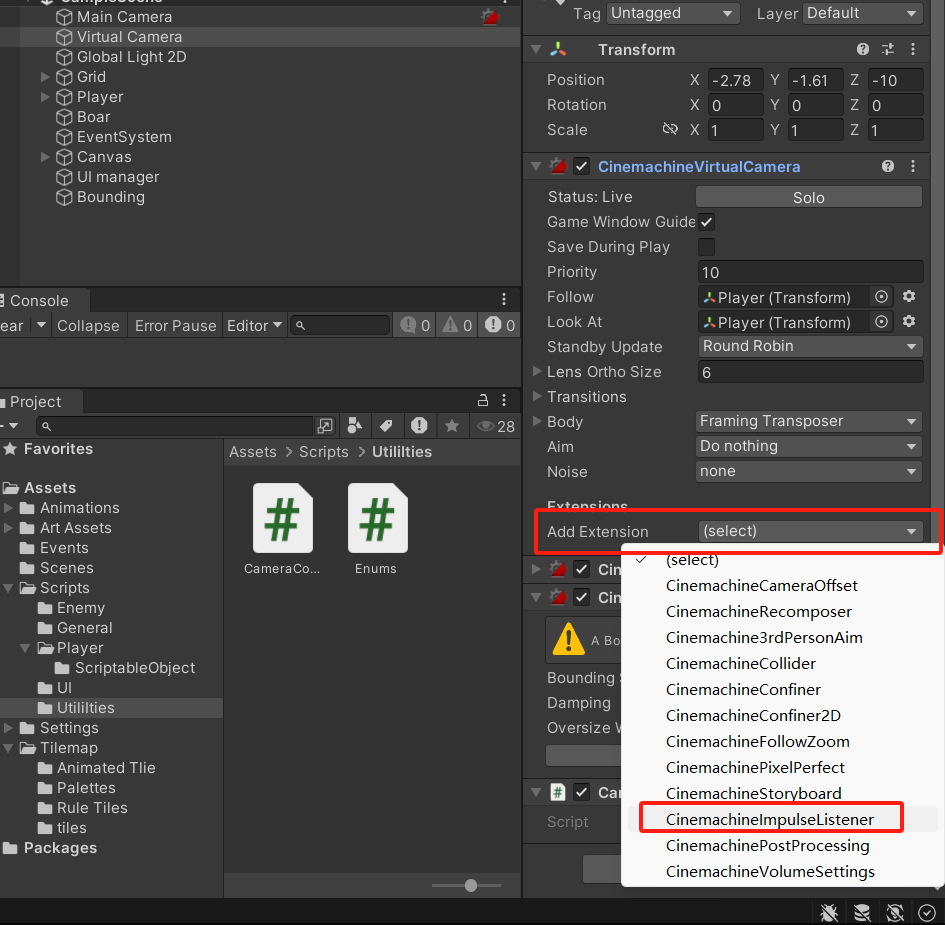Click Search by Type icon
This screenshot has height=925, width=945.
355,426
